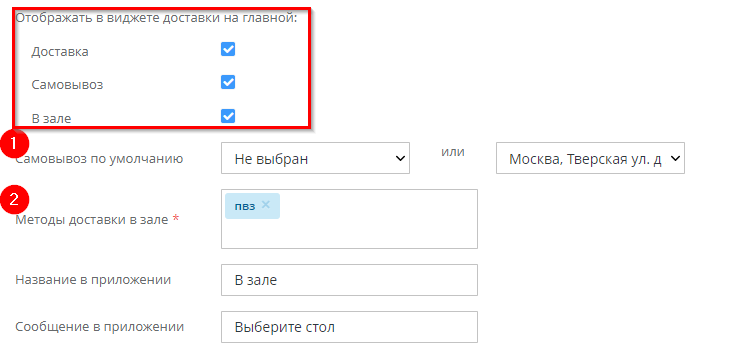Open the Не выбран dropdown

tap(315, 158)
